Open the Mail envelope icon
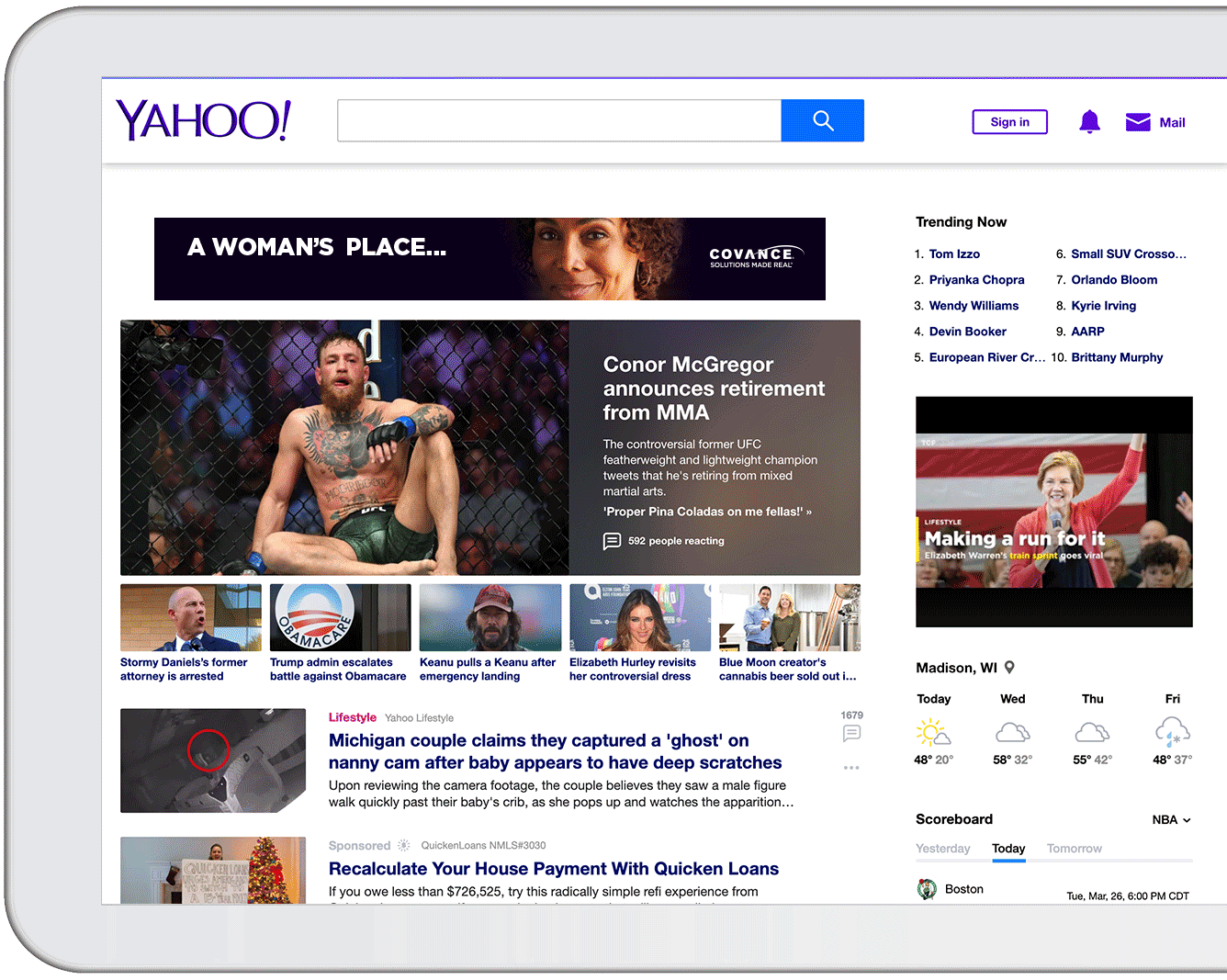The height and width of the screenshot is (980, 1227). [1138, 122]
